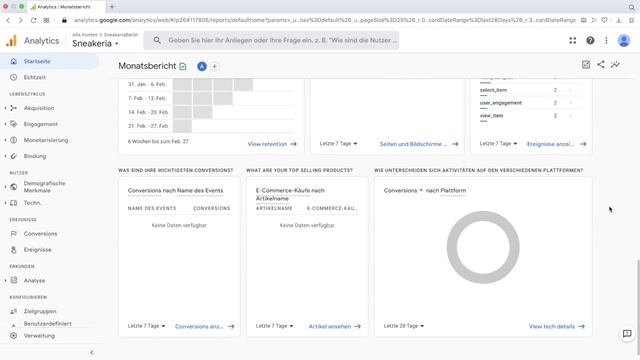Click the Plattform dimension label
The width and height of the screenshot is (640, 360).
tap(453, 191)
